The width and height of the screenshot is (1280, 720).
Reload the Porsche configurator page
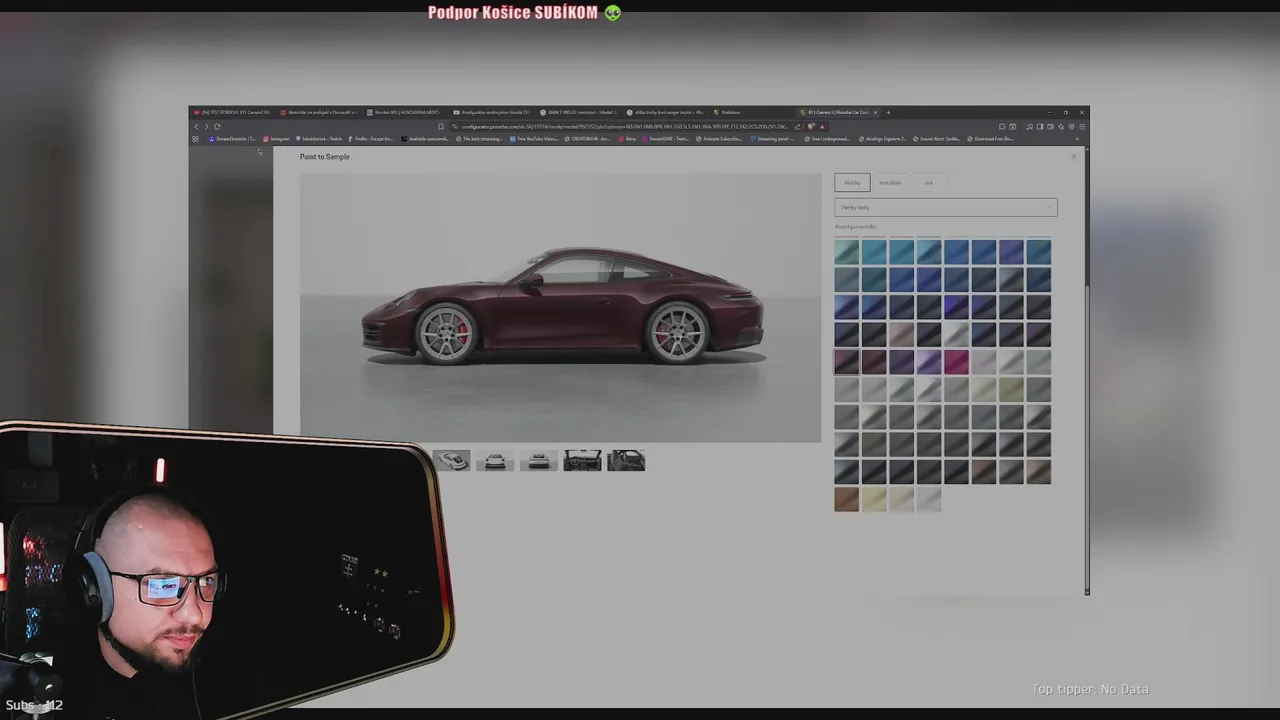tap(217, 126)
